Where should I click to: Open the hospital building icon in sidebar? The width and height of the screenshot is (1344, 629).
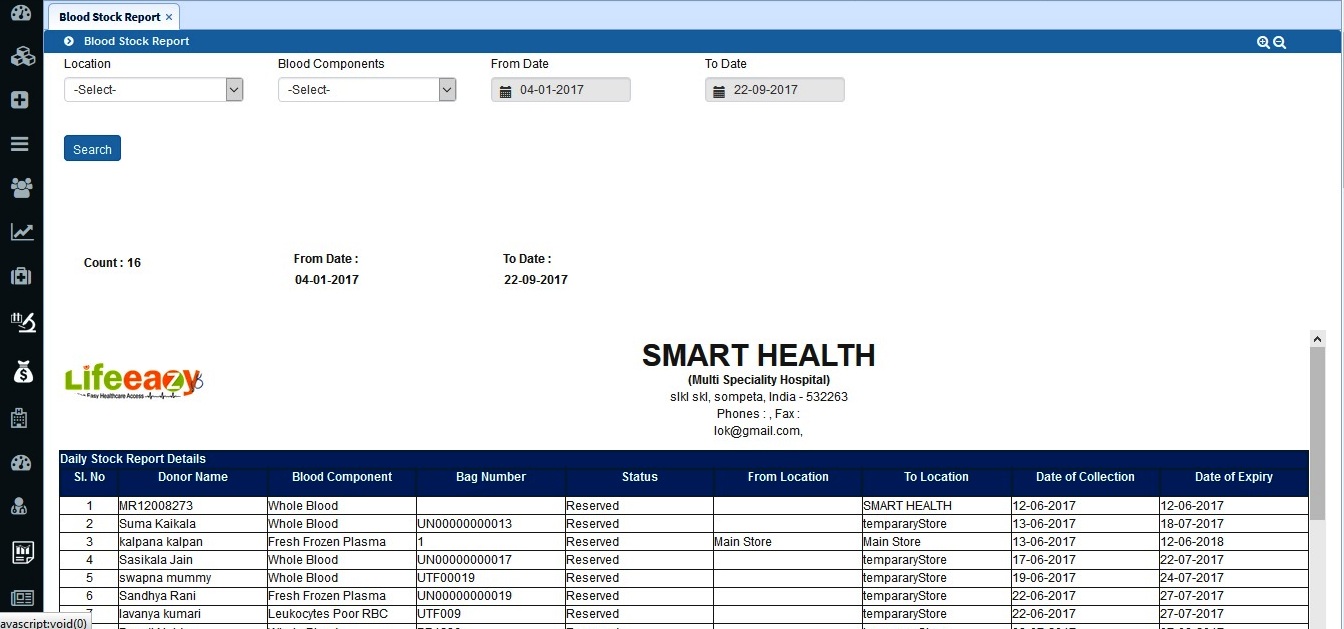point(21,418)
